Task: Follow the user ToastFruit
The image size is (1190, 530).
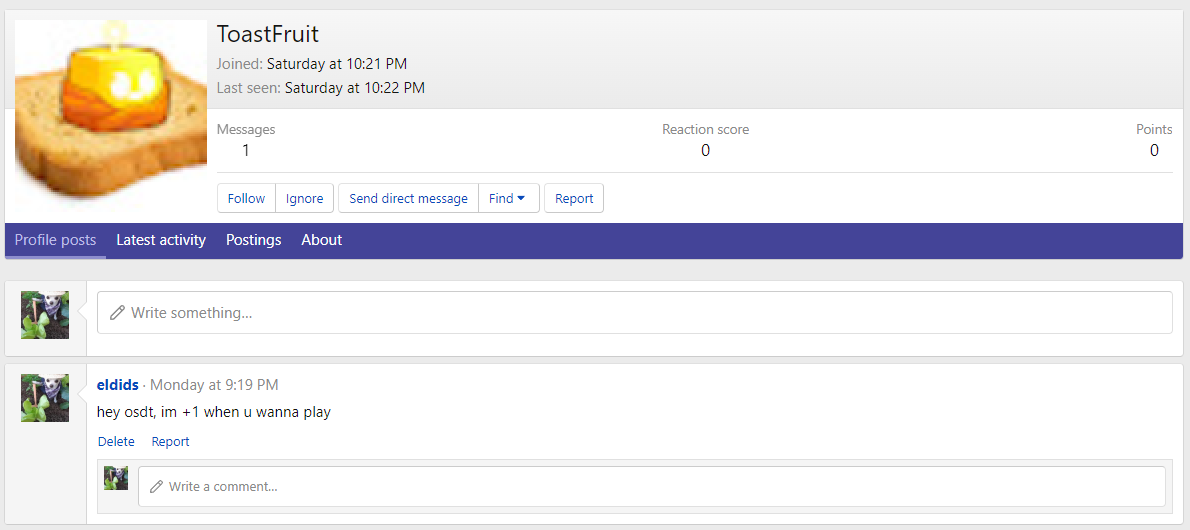Action: 246,198
